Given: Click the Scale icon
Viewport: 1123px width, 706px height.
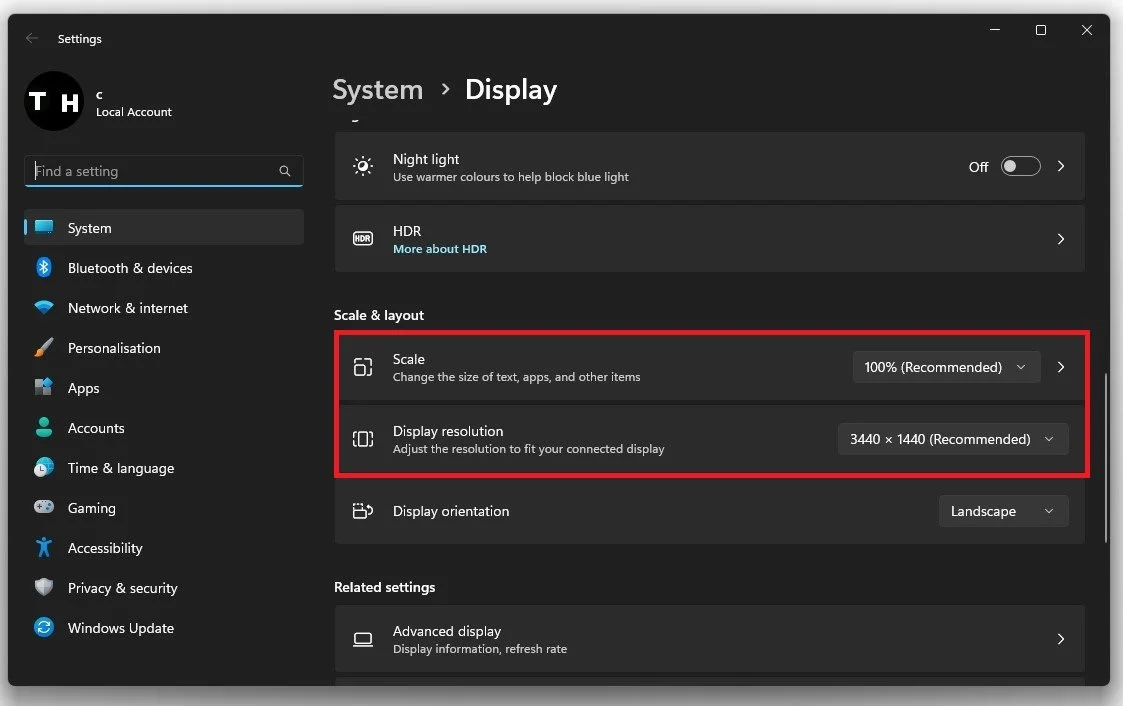Looking at the screenshot, I should tap(363, 367).
